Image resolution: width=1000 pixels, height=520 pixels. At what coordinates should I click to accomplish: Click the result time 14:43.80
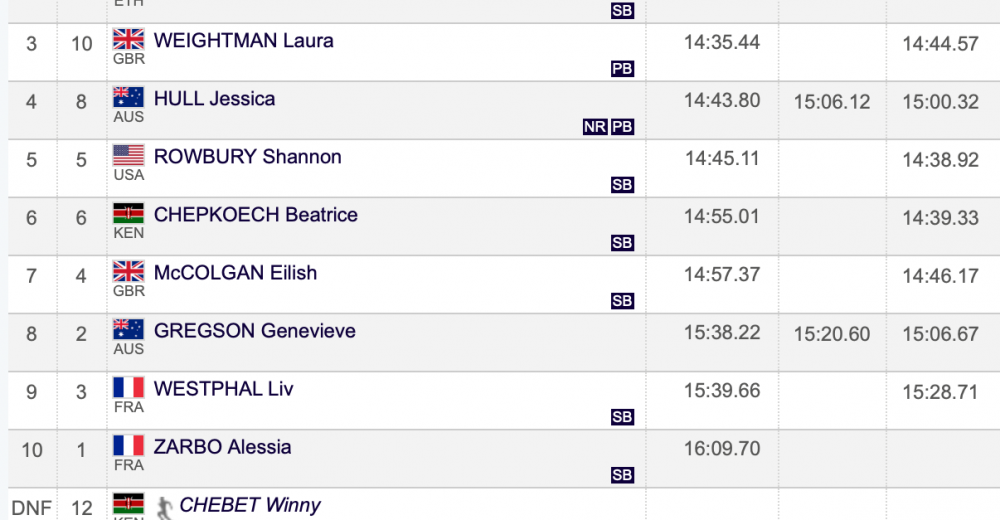722,101
